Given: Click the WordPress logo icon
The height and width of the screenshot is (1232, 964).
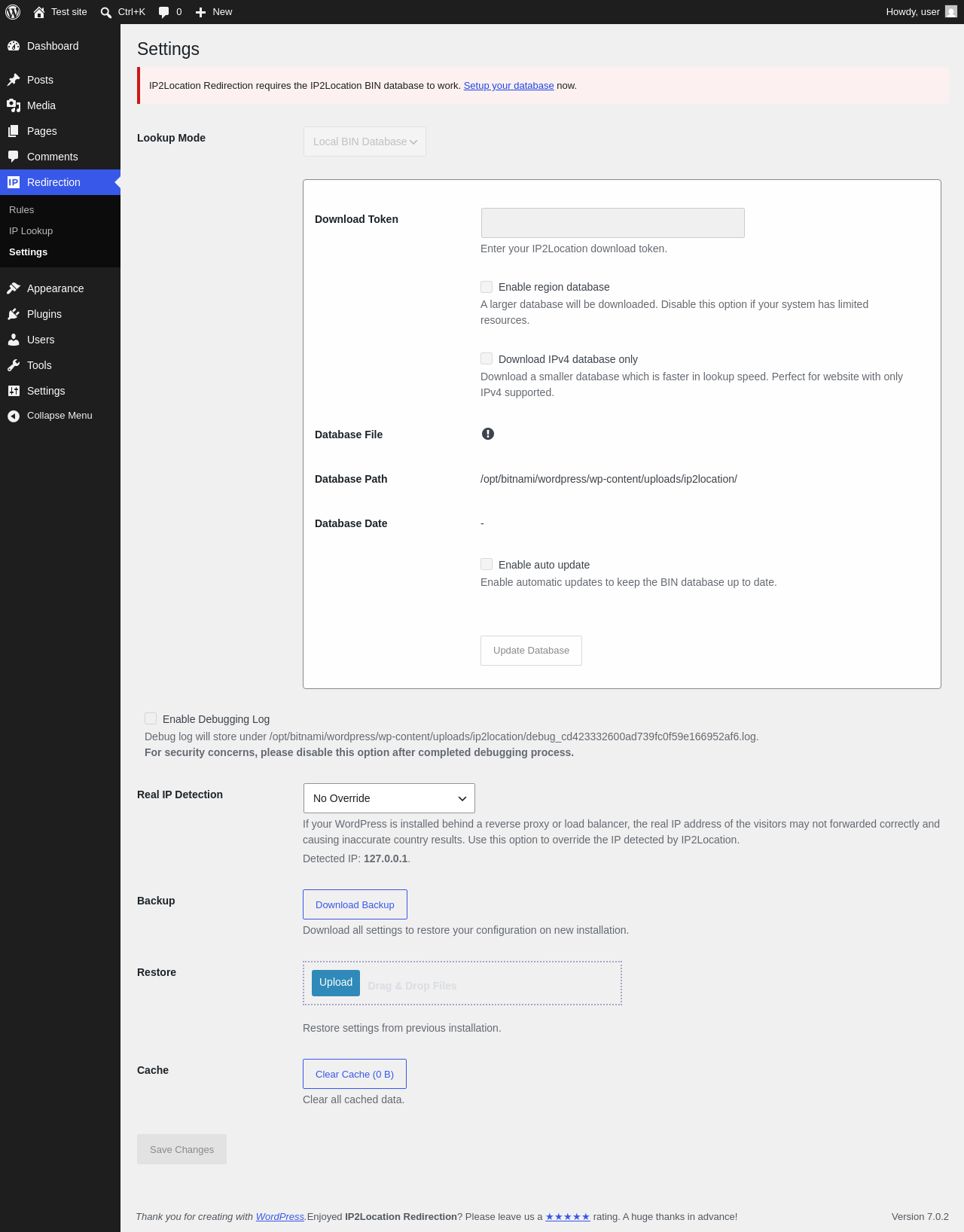Looking at the screenshot, I should (13, 12).
